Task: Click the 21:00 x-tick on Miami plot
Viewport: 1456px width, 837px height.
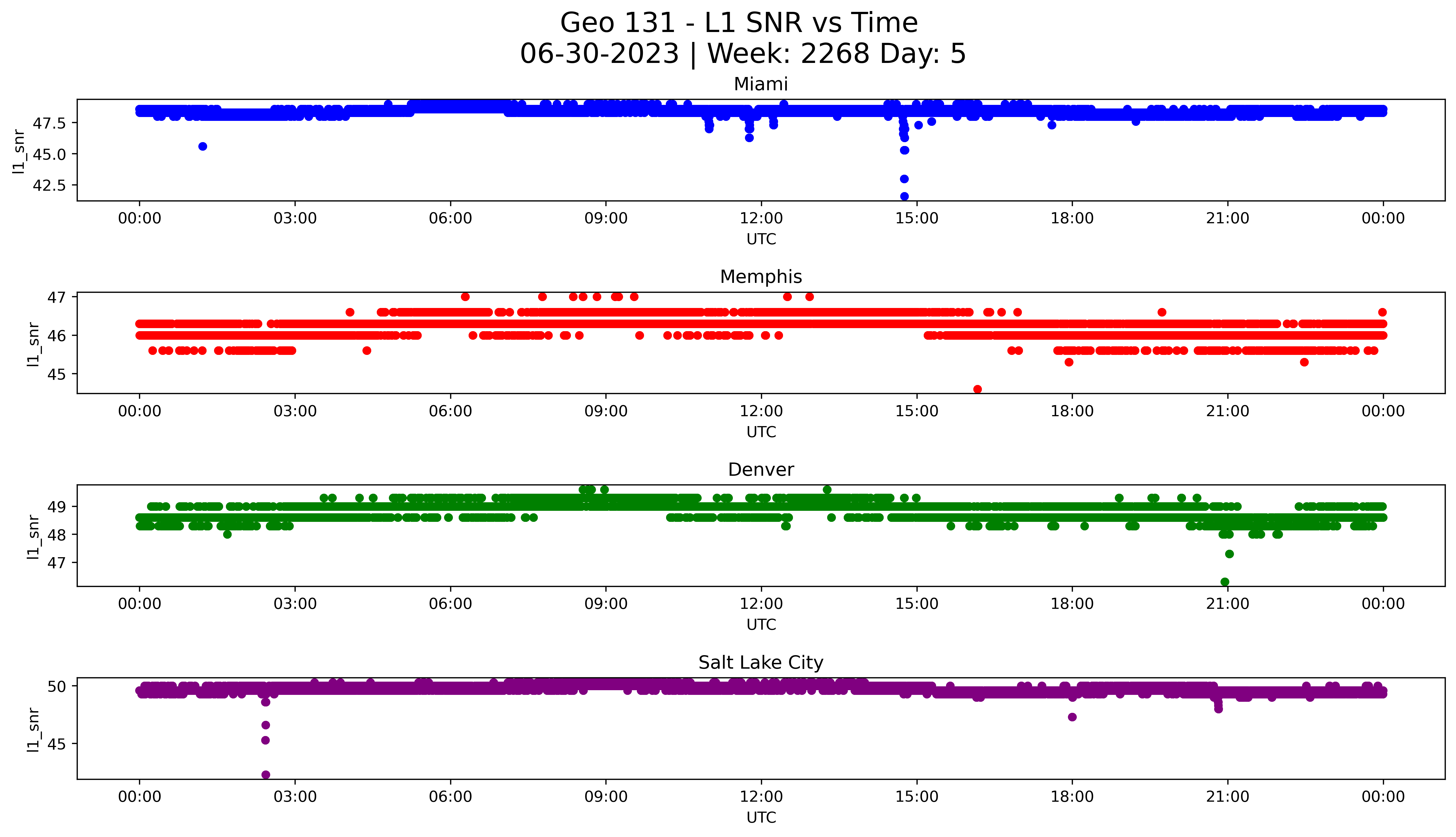Action: 1228,219
